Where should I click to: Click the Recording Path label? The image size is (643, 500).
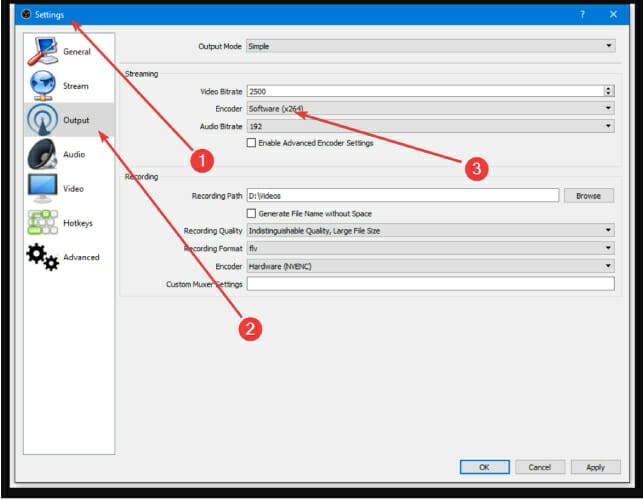(x=217, y=196)
